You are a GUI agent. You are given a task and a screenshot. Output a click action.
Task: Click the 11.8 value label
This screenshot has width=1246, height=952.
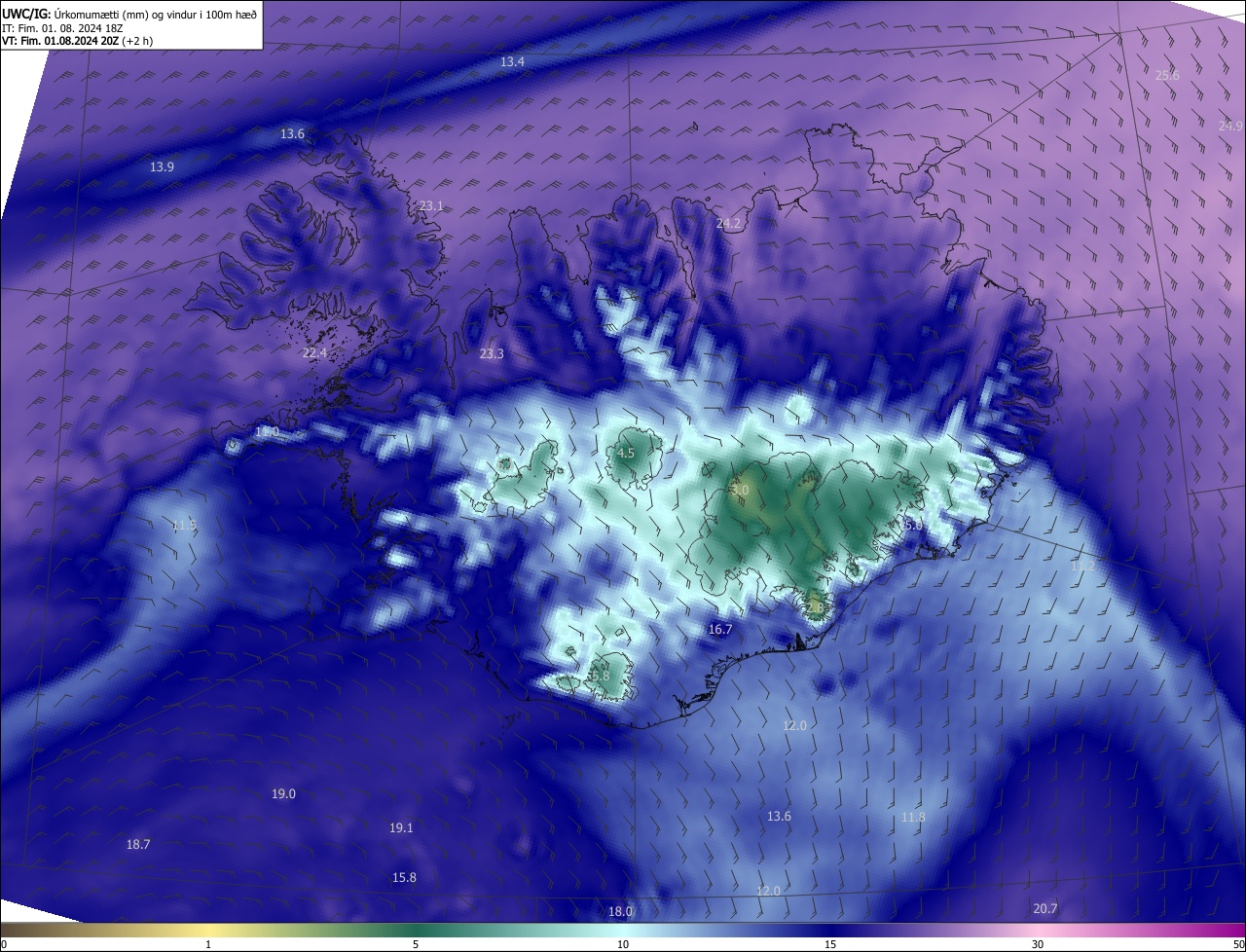point(913,817)
